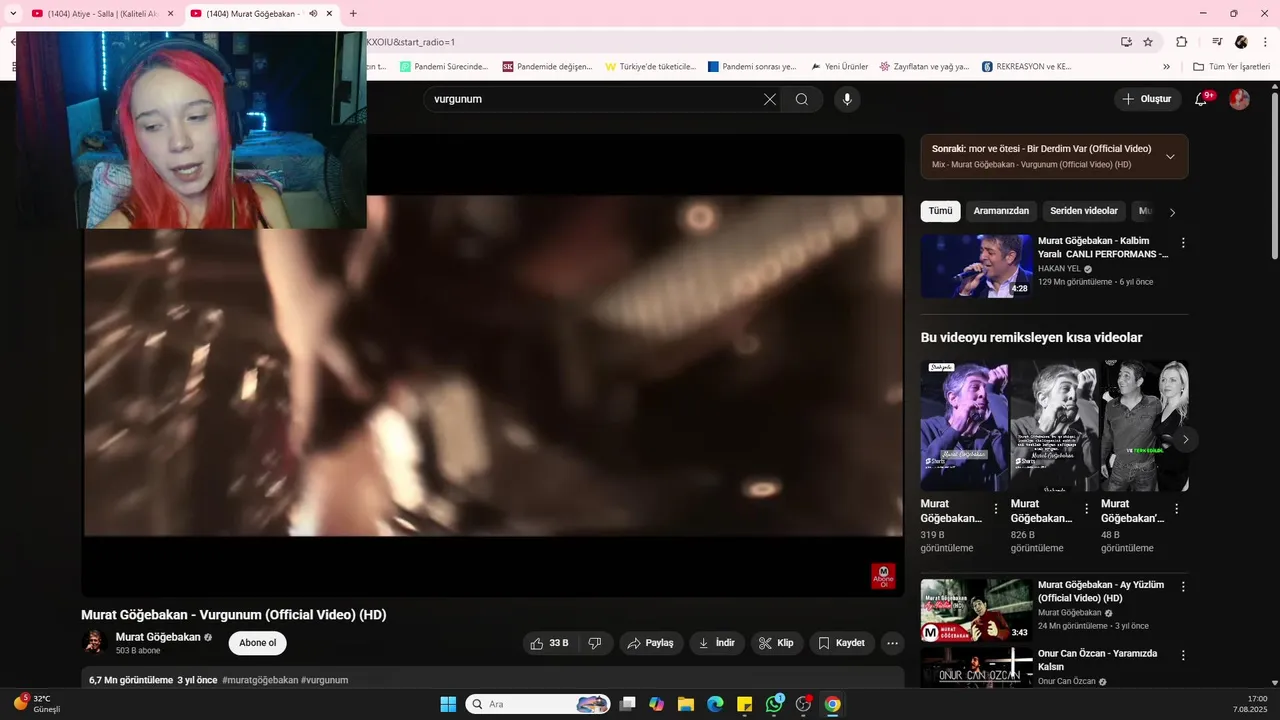
Task: Click the Windows taskbar search box
Action: 538,704
